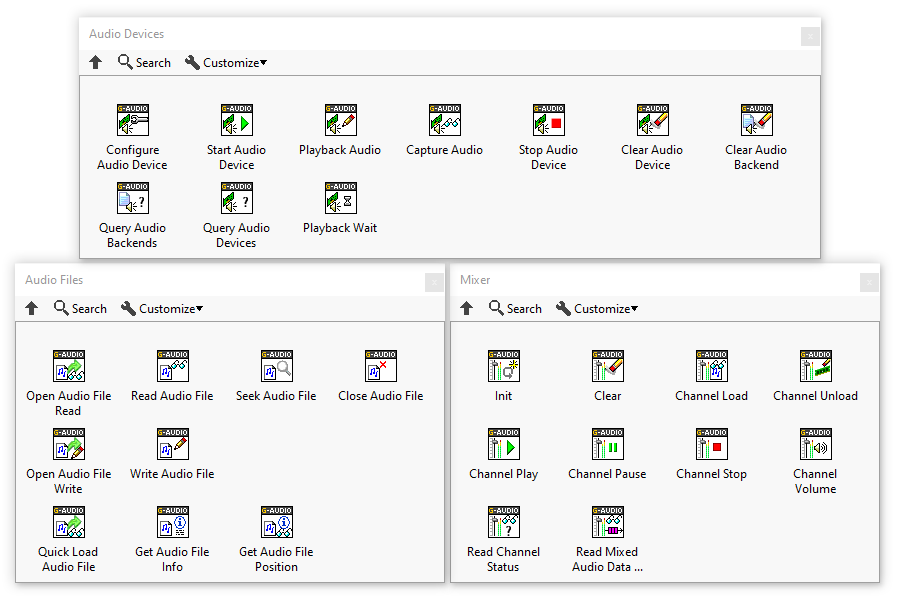Image resolution: width=897 pixels, height=598 pixels.
Task: Select the Quick Load Audio File icon
Action: click(x=68, y=523)
